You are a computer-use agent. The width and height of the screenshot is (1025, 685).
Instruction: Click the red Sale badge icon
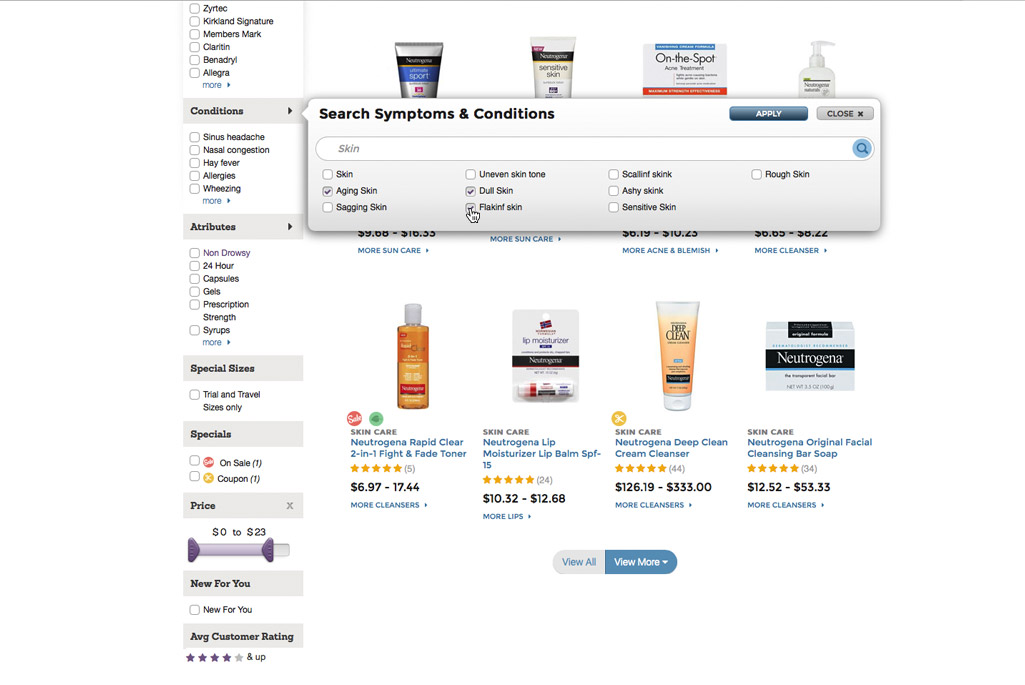pyautogui.click(x=354, y=418)
